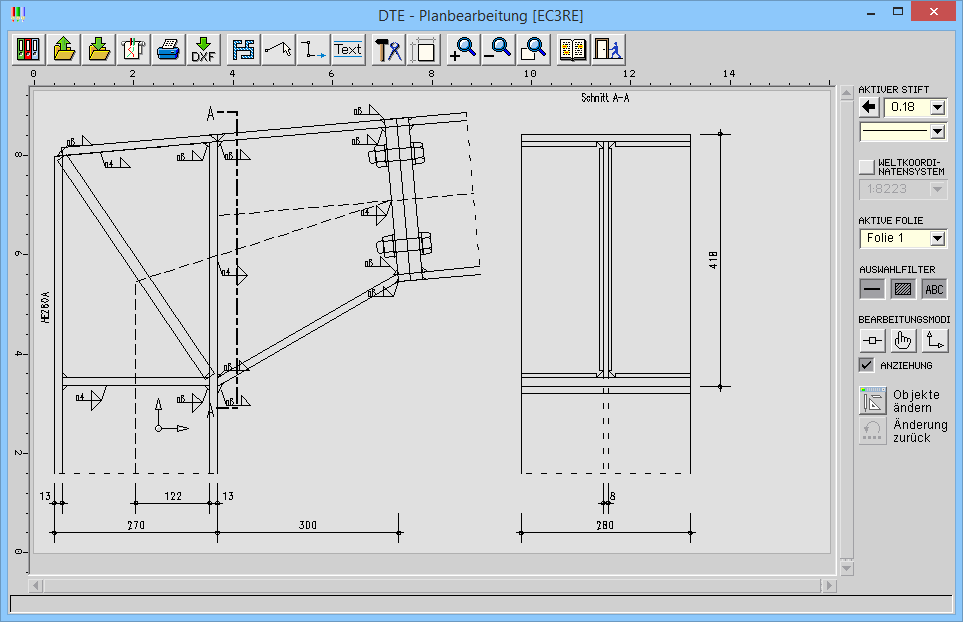Toggle the Anziehung checkbox
963x622 pixels.
coord(867,365)
